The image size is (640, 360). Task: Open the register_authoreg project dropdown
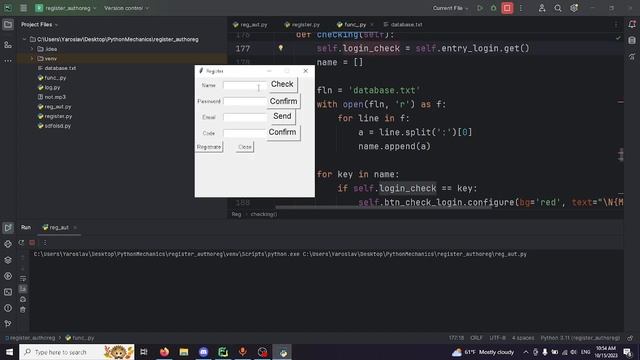click(66, 8)
